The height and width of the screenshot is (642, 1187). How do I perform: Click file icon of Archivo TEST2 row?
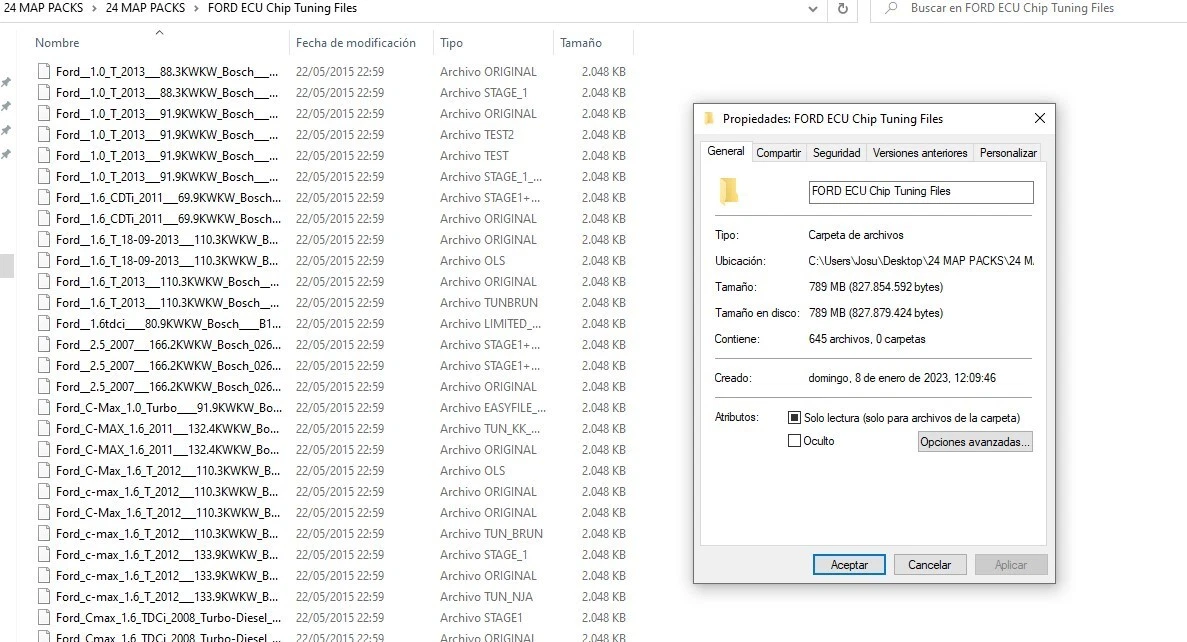click(44, 135)
